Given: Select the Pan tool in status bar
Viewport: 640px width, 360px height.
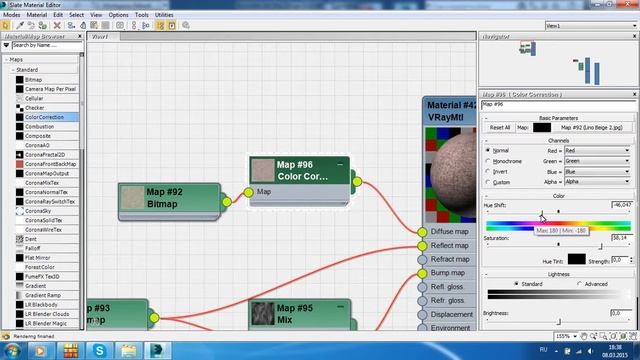Looking at the screenshot, I should tap(584, 336).
